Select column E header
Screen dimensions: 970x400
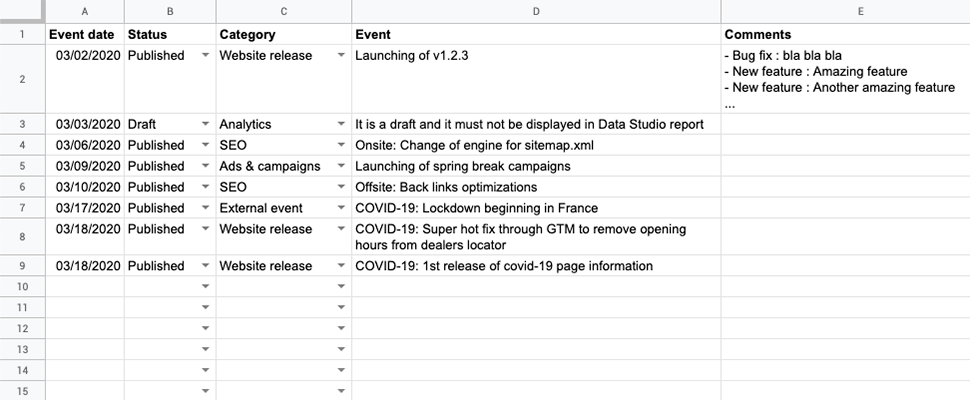846,11
